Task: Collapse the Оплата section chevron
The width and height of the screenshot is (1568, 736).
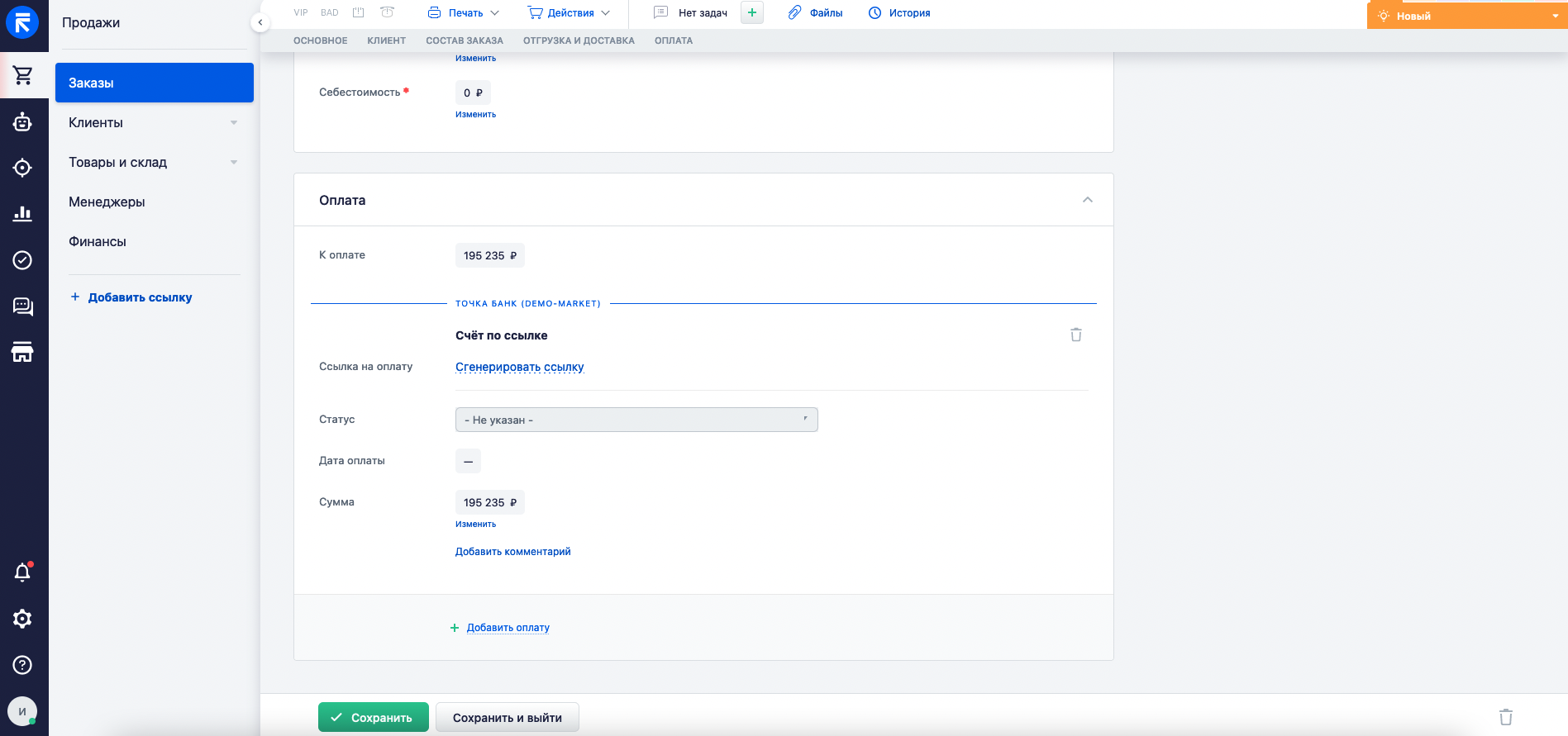Action: 1088,200
